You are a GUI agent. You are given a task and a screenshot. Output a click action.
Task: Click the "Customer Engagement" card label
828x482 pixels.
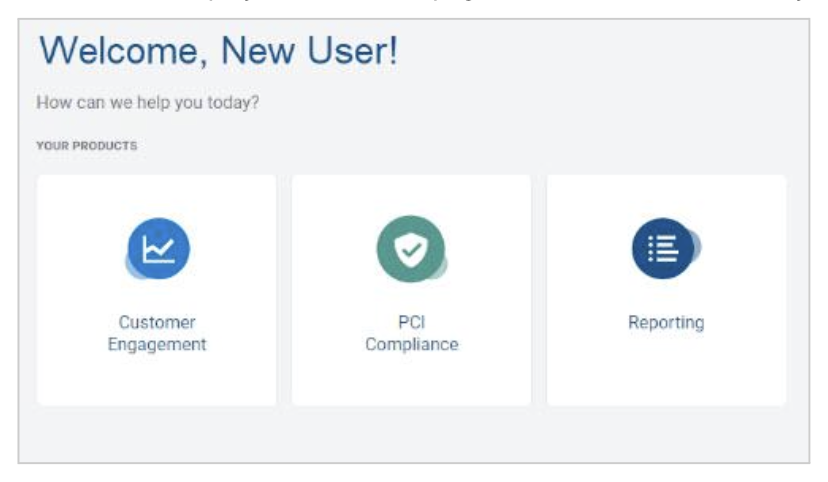coord(157,334)
